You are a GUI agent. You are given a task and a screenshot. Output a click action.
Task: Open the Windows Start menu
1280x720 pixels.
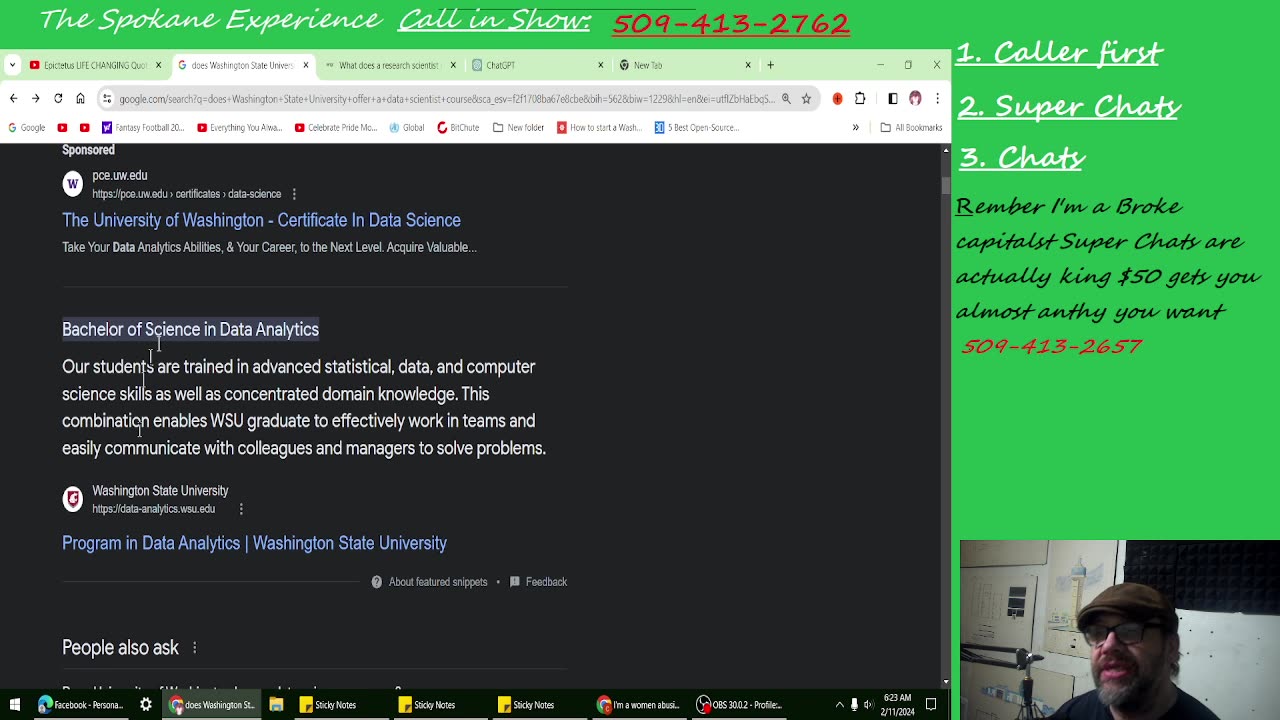pyautogui.click(x=15, y=705)
